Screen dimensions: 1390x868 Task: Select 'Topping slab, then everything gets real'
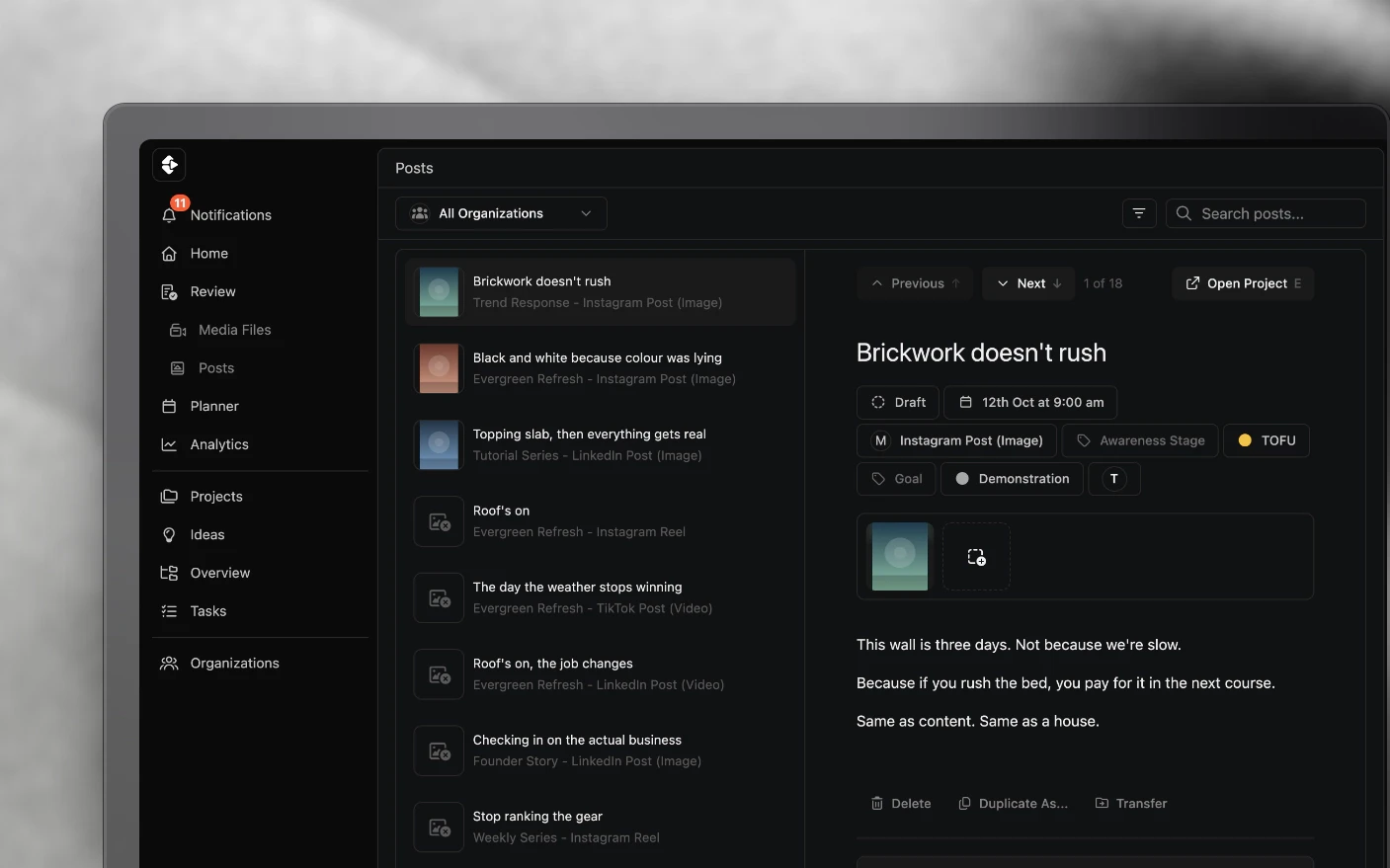600,445
